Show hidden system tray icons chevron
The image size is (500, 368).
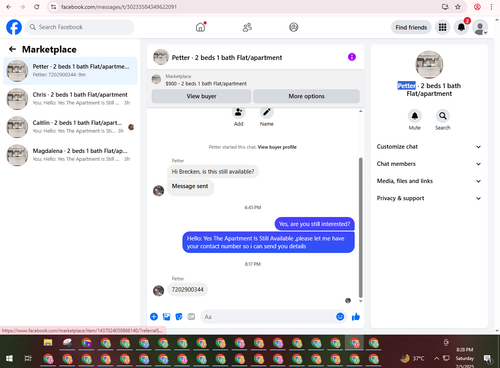(x=436, y=359)
